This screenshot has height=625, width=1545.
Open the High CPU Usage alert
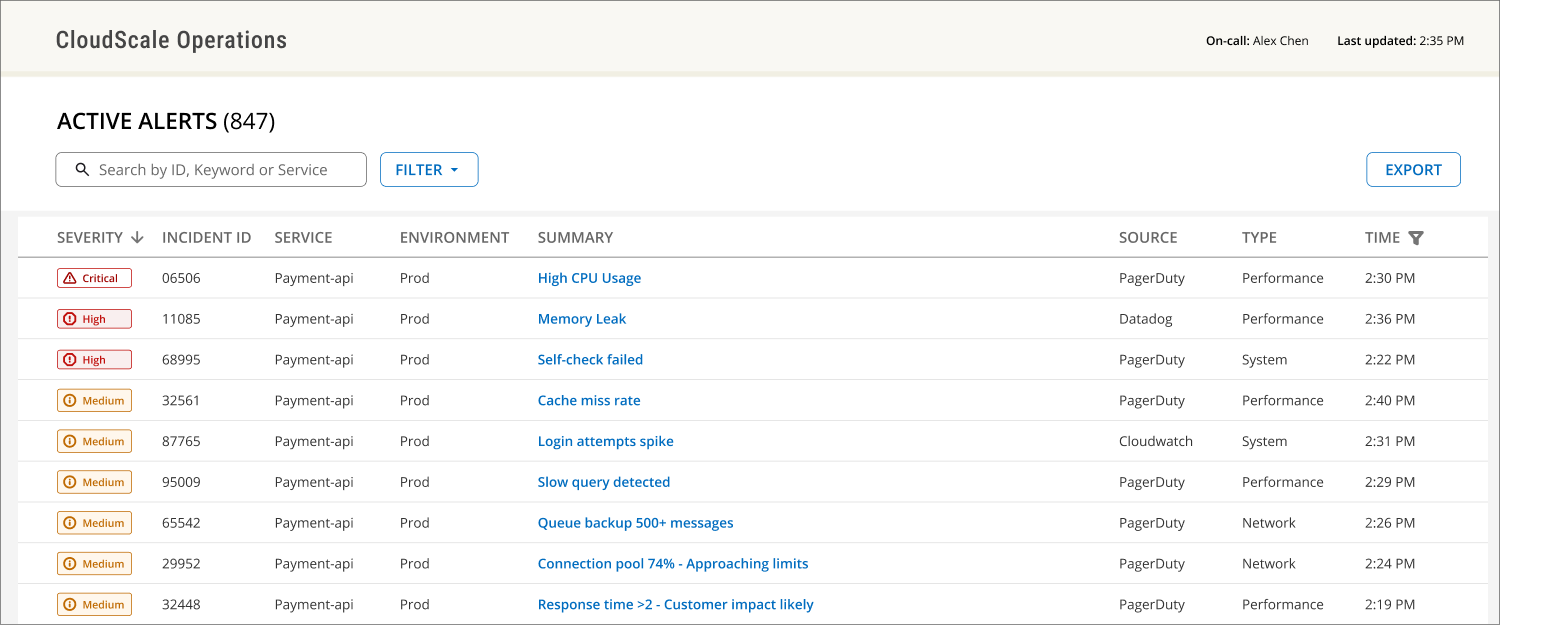[x=589, y=279]
